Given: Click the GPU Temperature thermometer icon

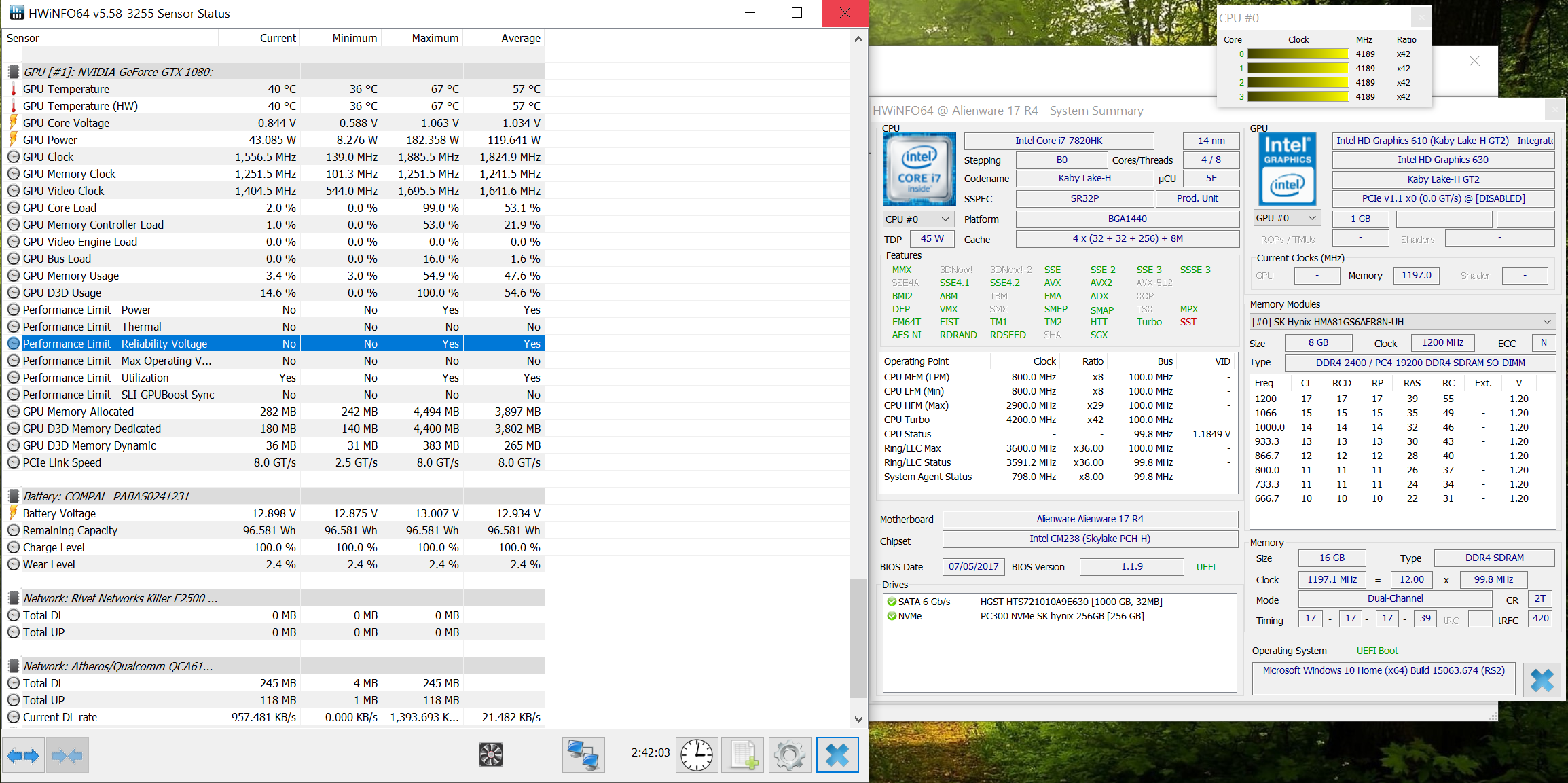Looking at the screenshot, I should coord(13,89).
